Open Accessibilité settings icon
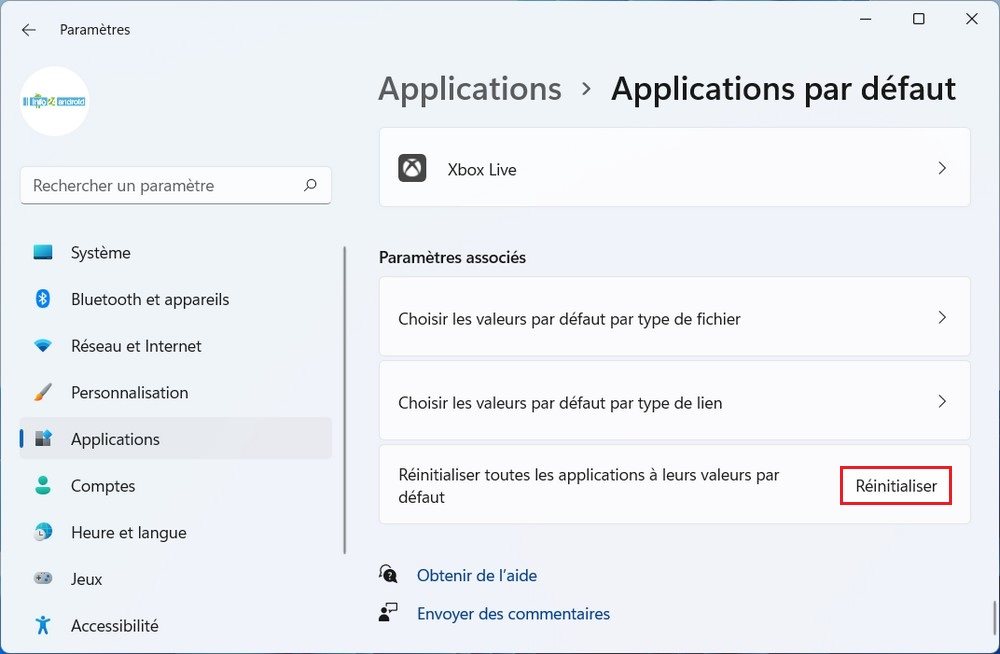 point(43,626)
